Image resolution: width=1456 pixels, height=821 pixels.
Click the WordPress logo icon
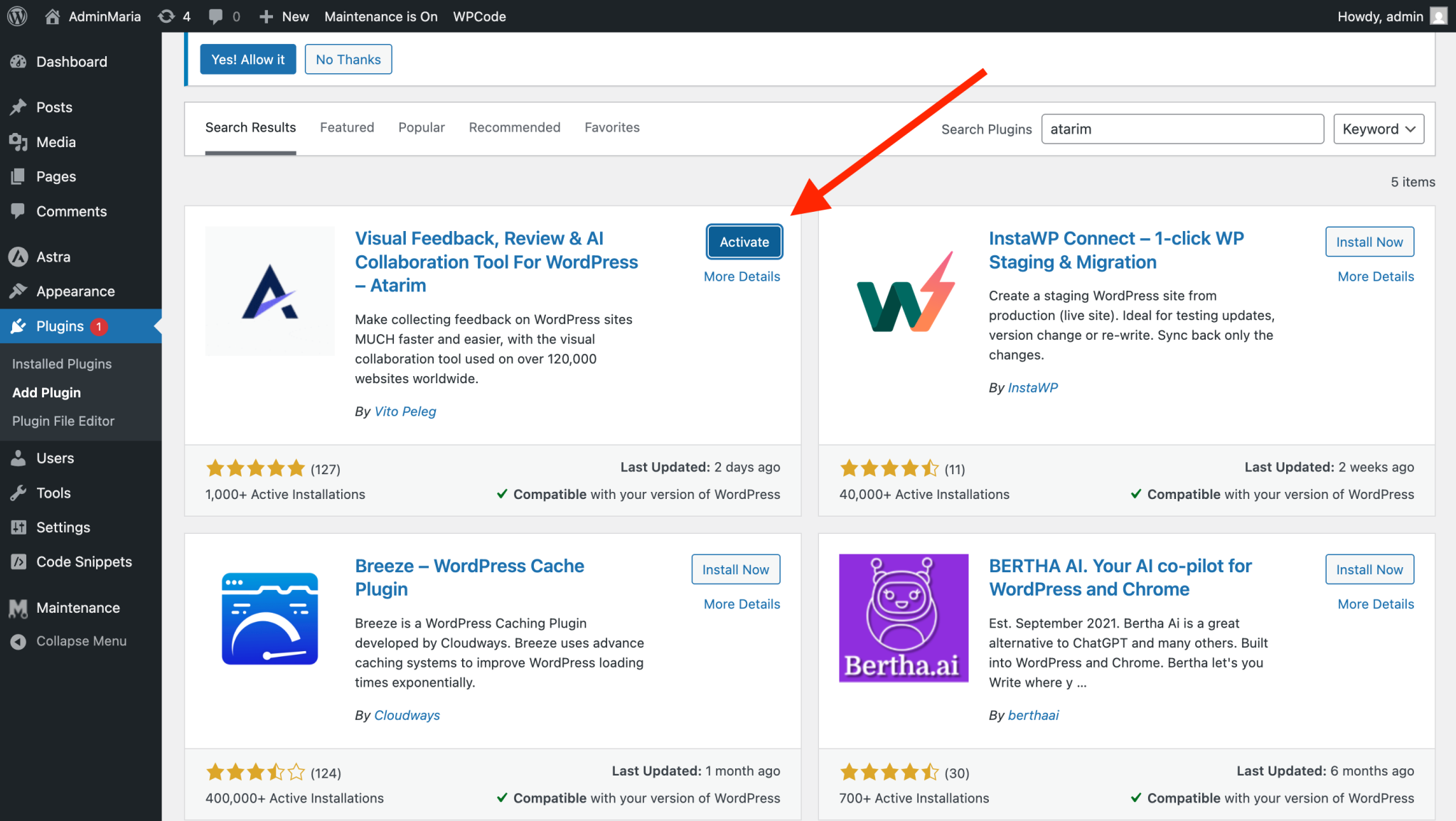tap(17, 16)
